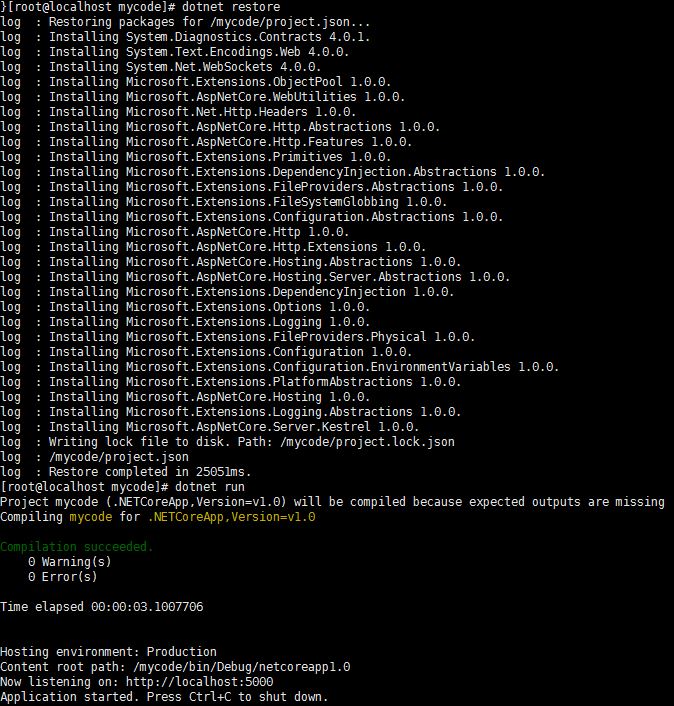Click '/mycode/project.lock.json' path text

[x=367, y=442]
